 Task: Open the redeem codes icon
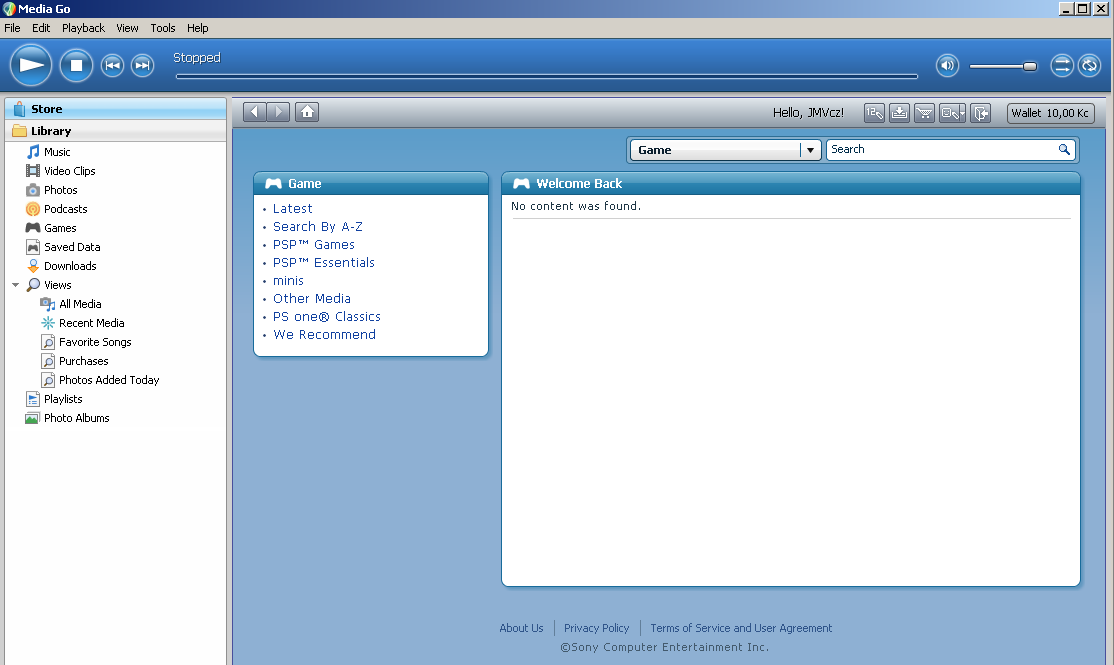[875, 113]
